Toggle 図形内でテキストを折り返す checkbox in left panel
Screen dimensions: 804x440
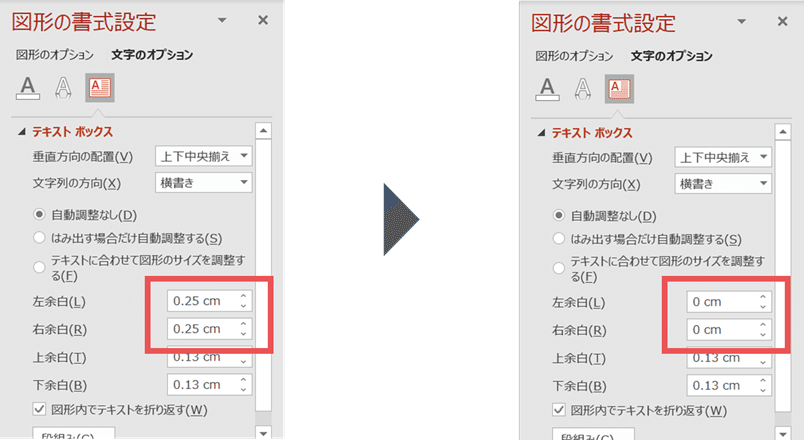tap(39, 409)
